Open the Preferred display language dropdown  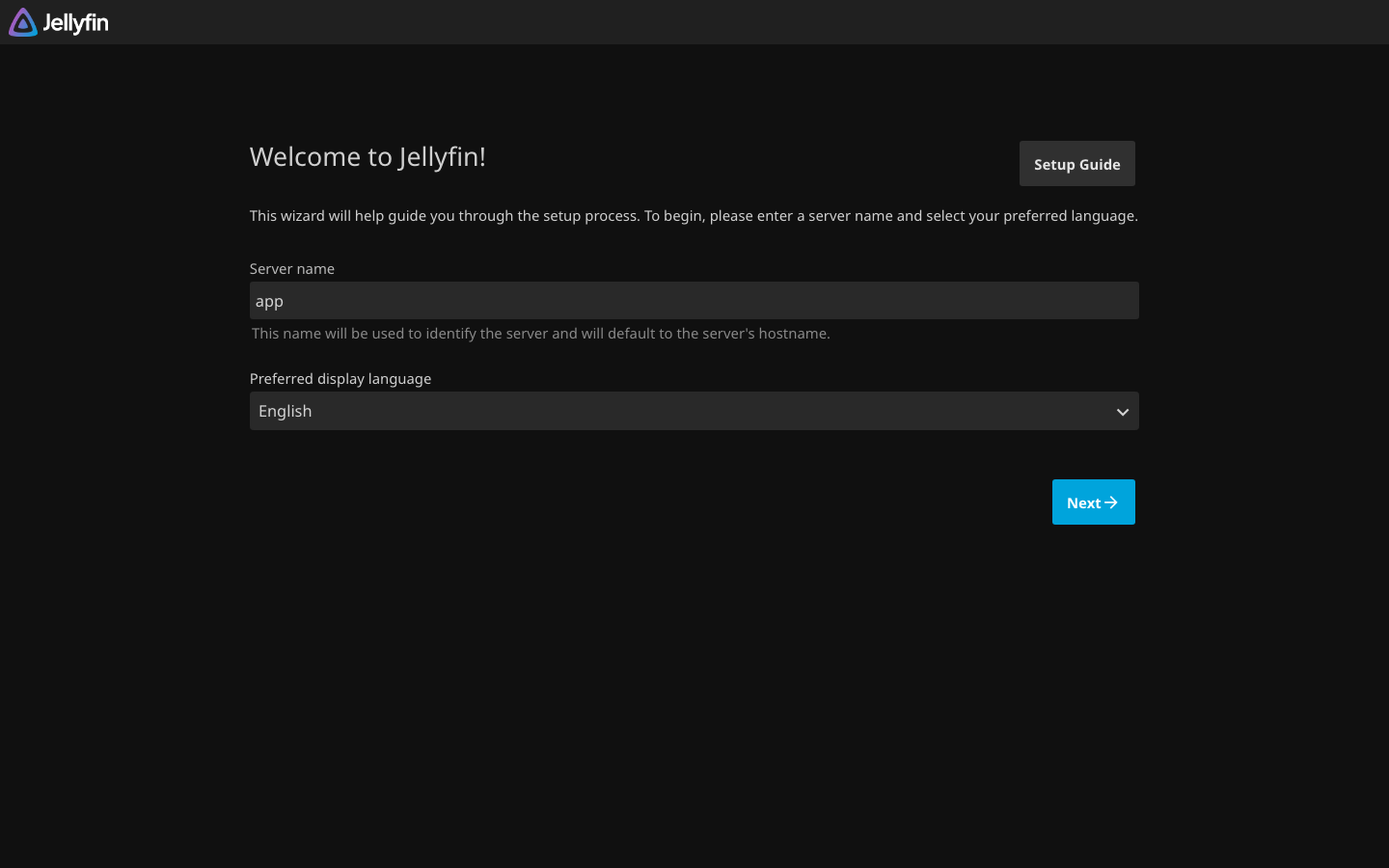(694, 411)
